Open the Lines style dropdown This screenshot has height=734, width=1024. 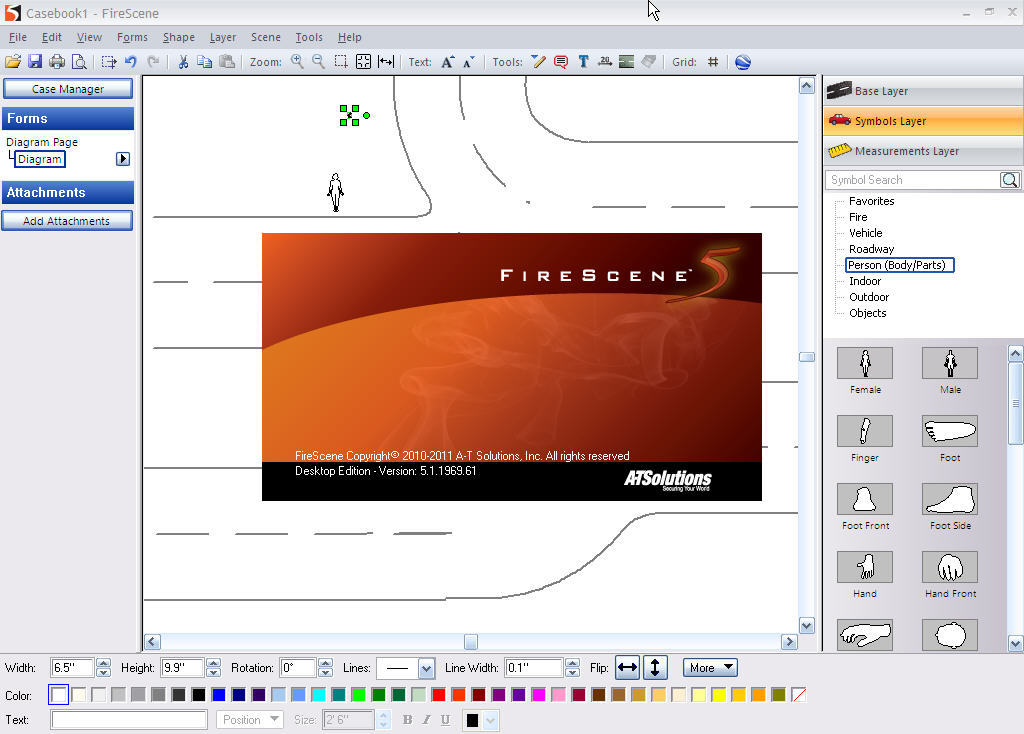pos(426,668)
